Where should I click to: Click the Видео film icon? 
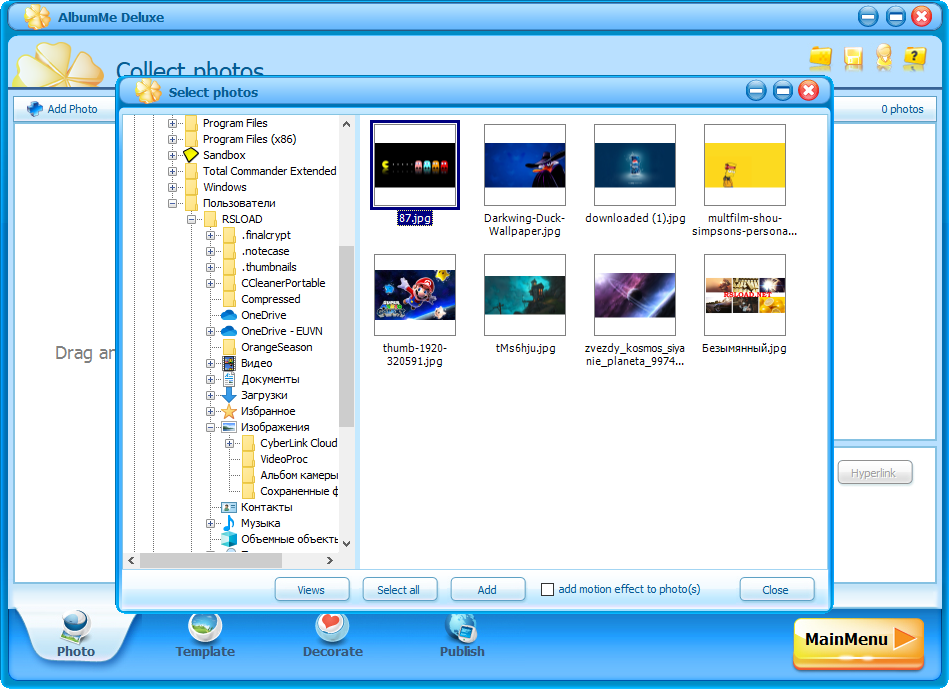pos(229,363)
